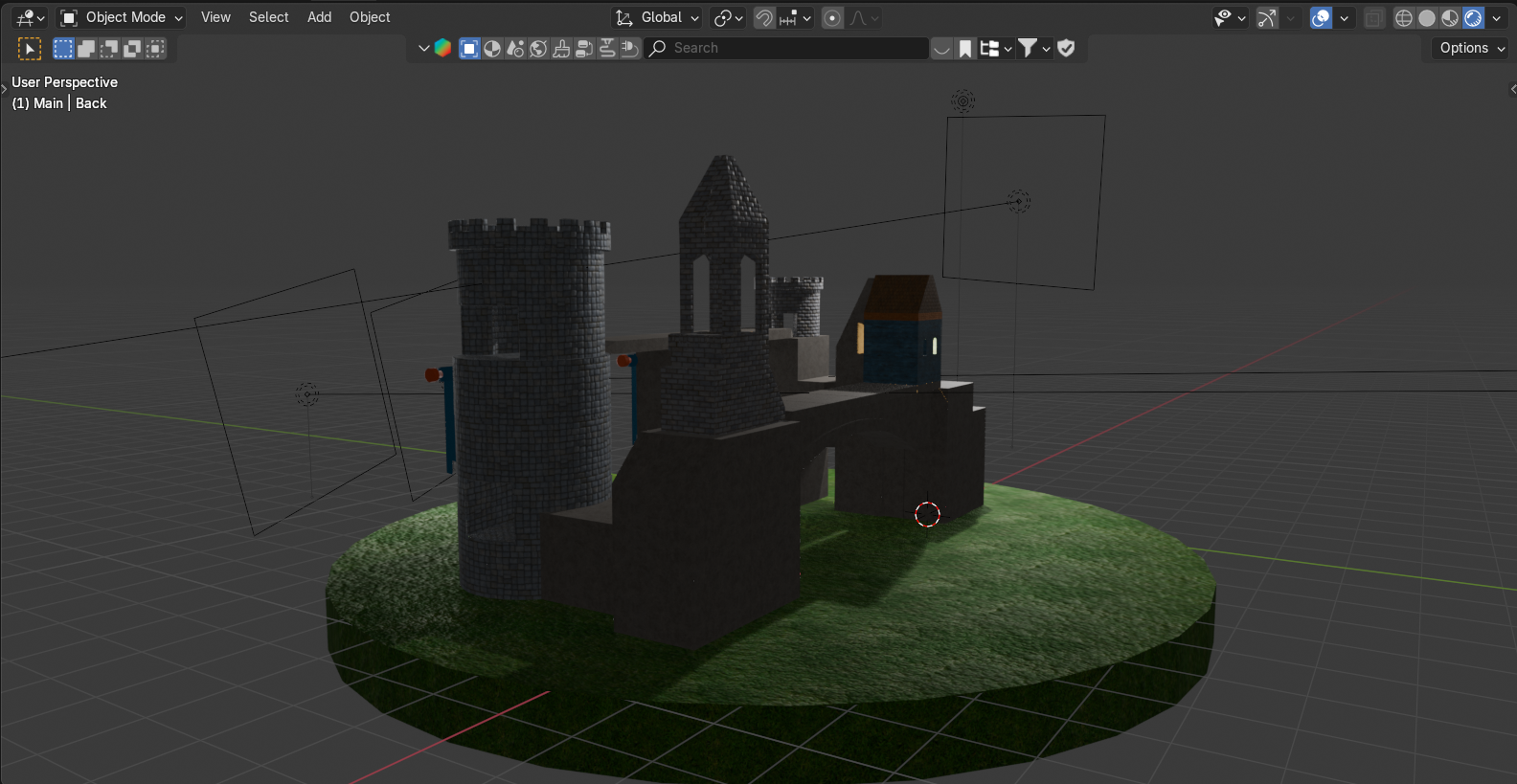The height and width of the screenshot is (784, 1517).
Task: Expand the toolbar with left-edge arrow
Action: 4,89
